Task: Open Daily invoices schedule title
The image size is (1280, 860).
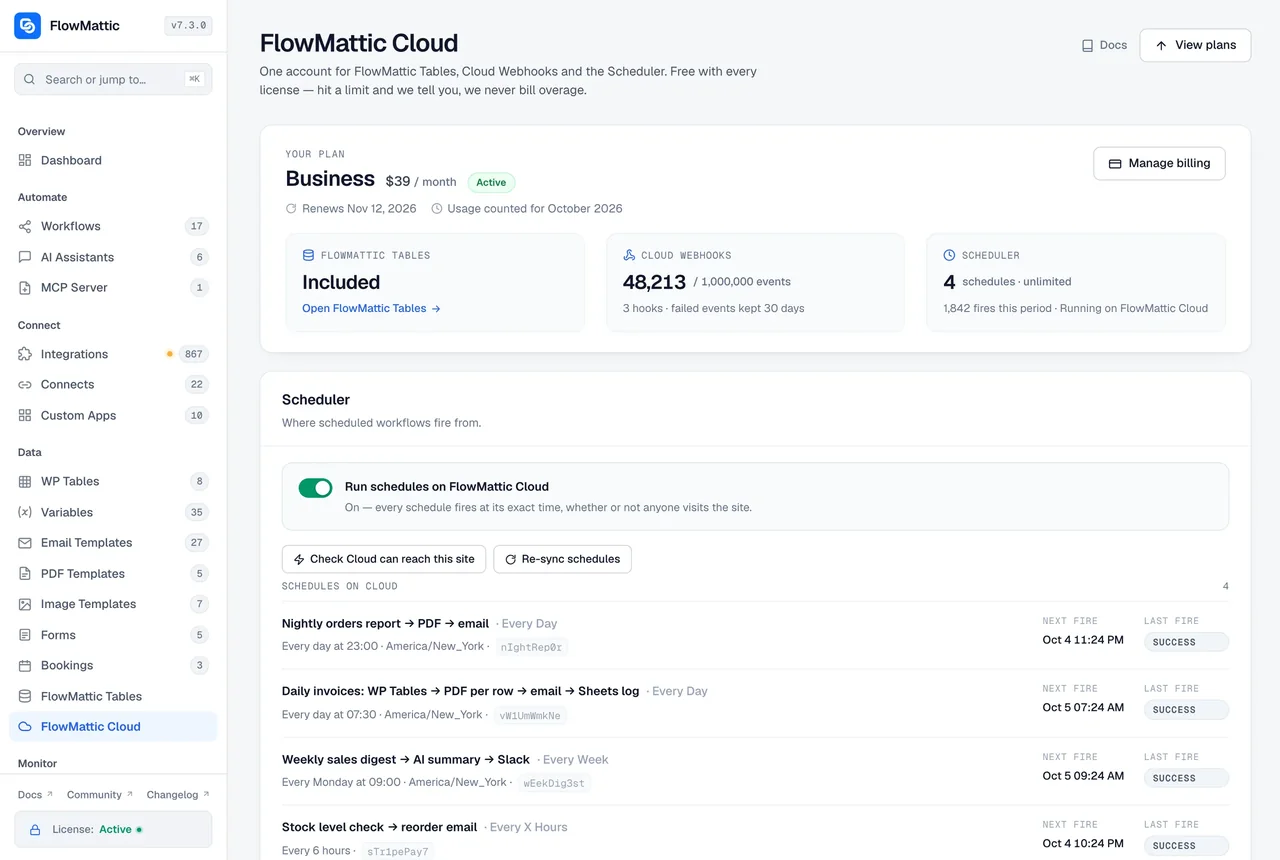Action: (460, 691)
